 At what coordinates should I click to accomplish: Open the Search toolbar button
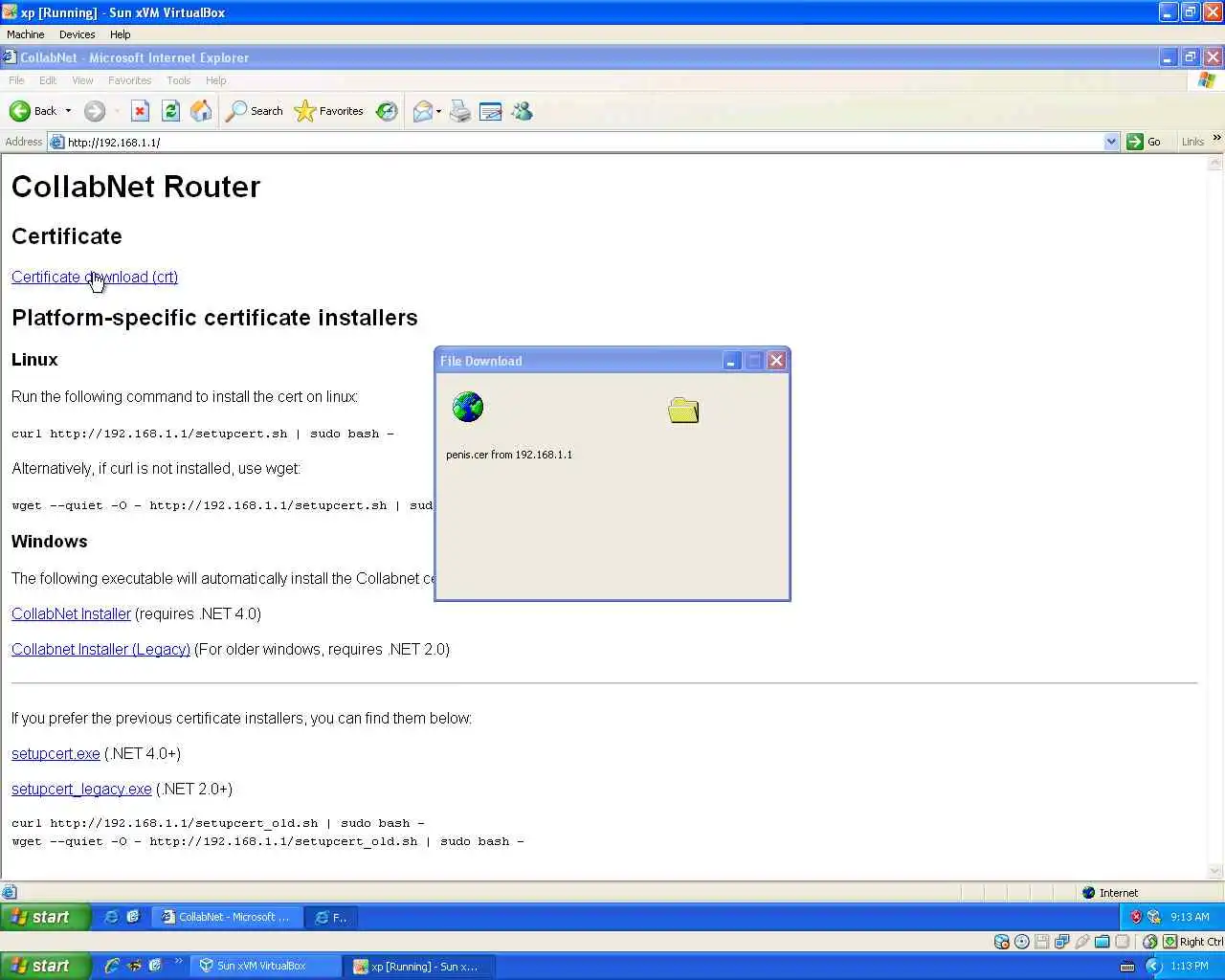click(x=255, y=111)
